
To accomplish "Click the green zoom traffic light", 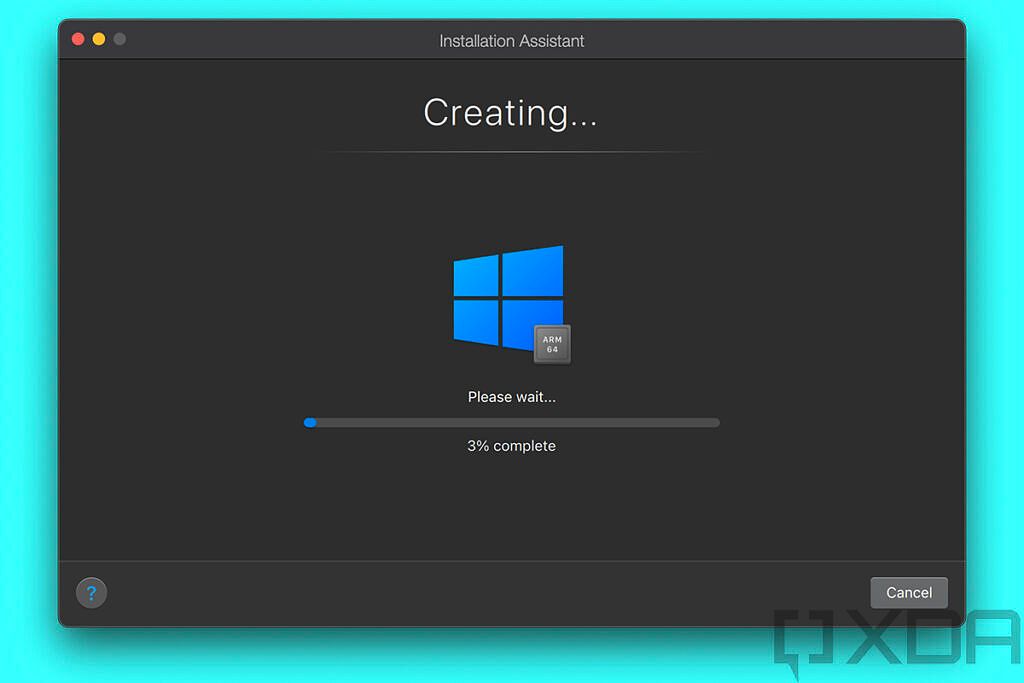I will tap(119, 38).
